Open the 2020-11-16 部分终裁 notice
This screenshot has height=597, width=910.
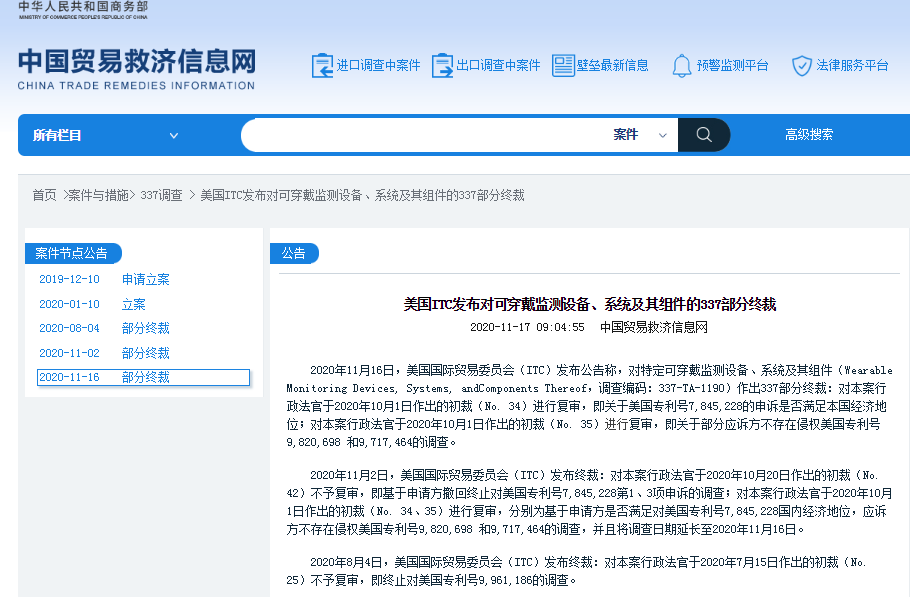click(x=143, y=377)
